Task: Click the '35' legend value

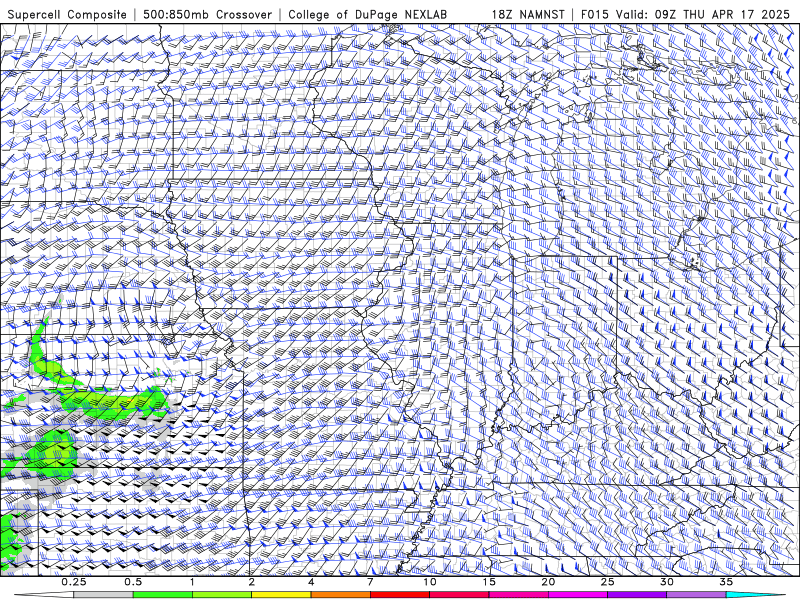Action: click(726, 582)
